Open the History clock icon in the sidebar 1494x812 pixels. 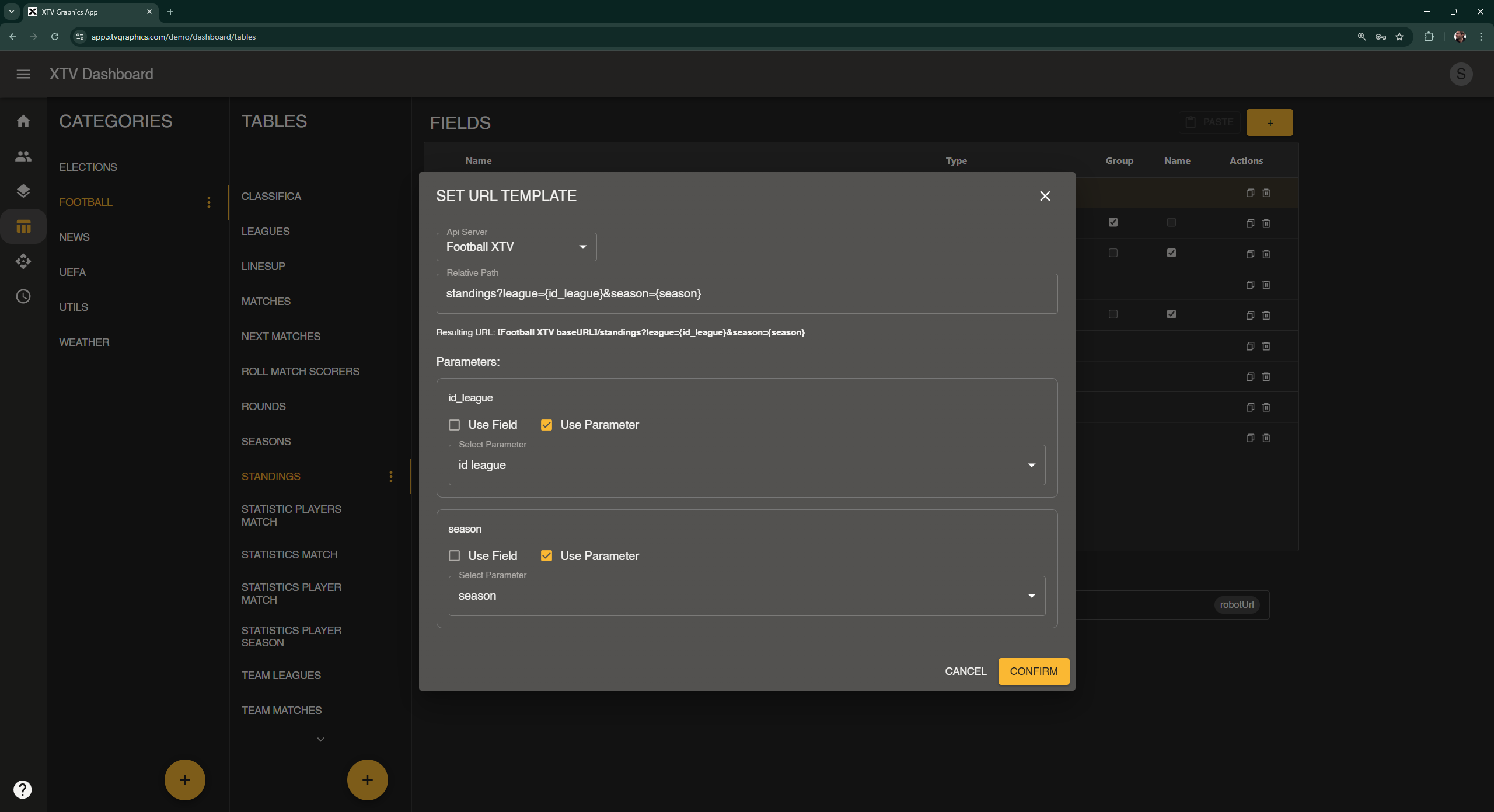23,296
